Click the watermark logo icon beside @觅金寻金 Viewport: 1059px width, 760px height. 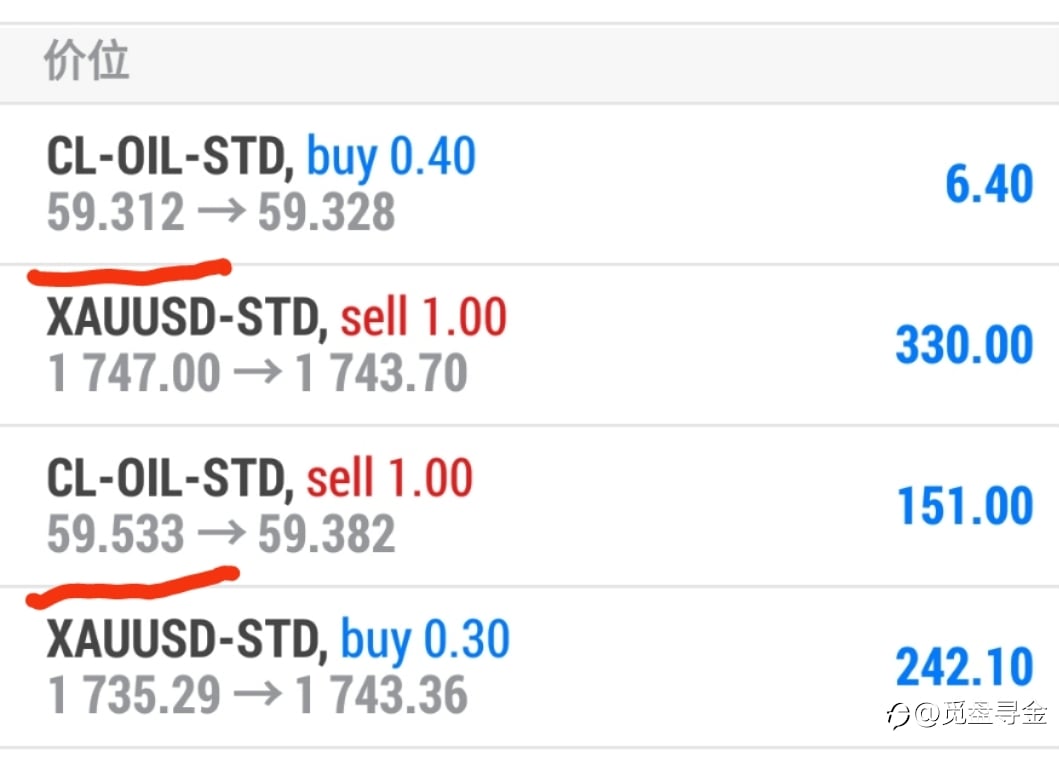[899, 715]
